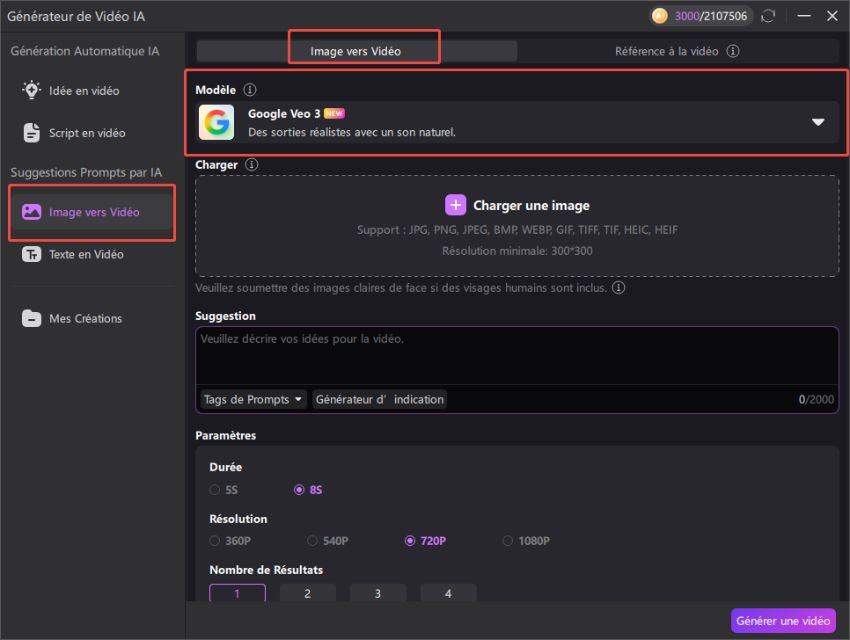Click the Mes Créations folder icon
The width and height of the screenshot is (850, 640).
click(31, 319)
